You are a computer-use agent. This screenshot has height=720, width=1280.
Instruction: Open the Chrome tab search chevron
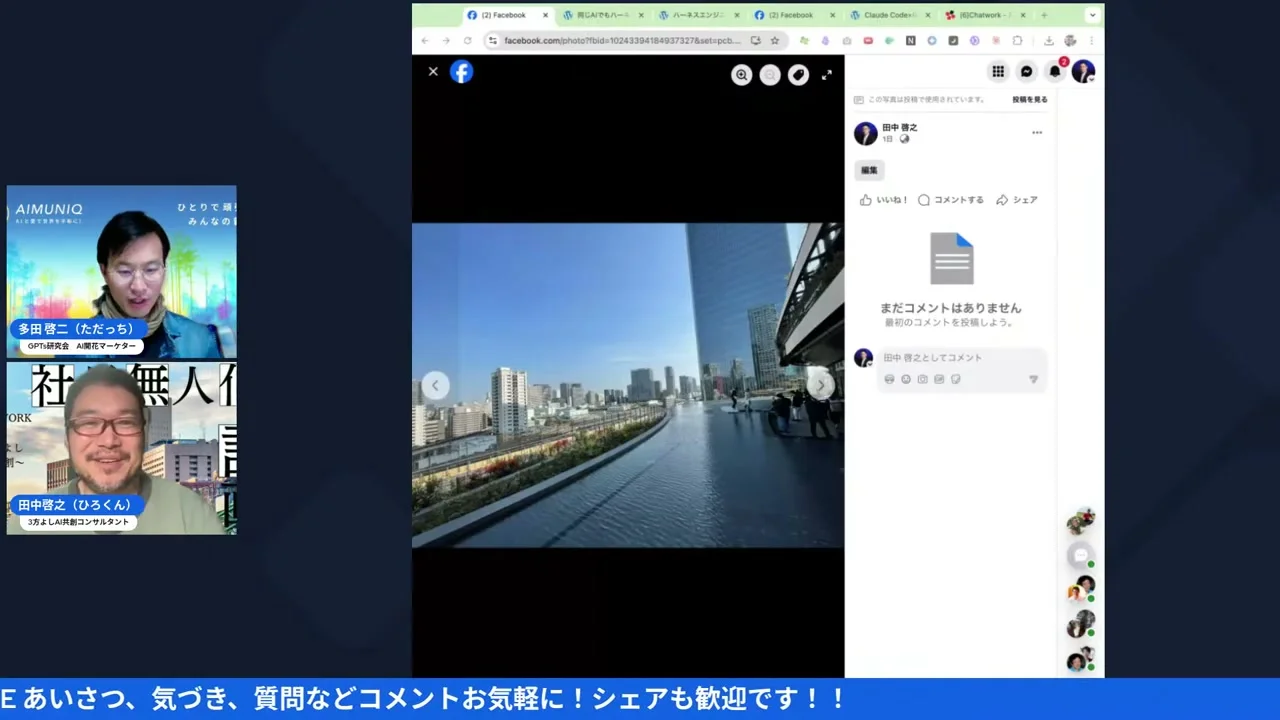pos(1093,15)
